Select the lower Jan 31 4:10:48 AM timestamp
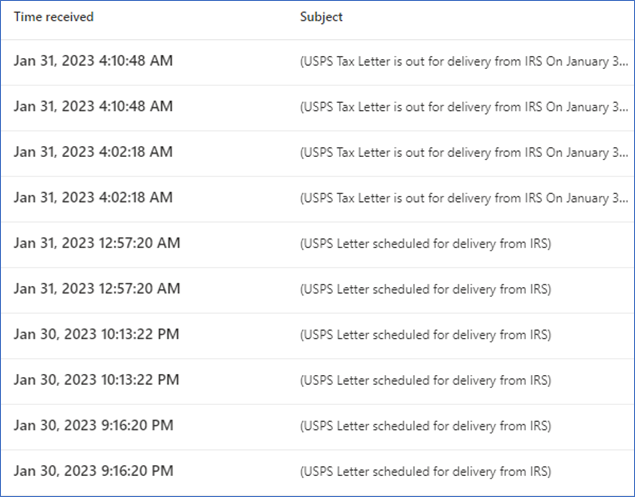635x497 pixels. point(93,106)
